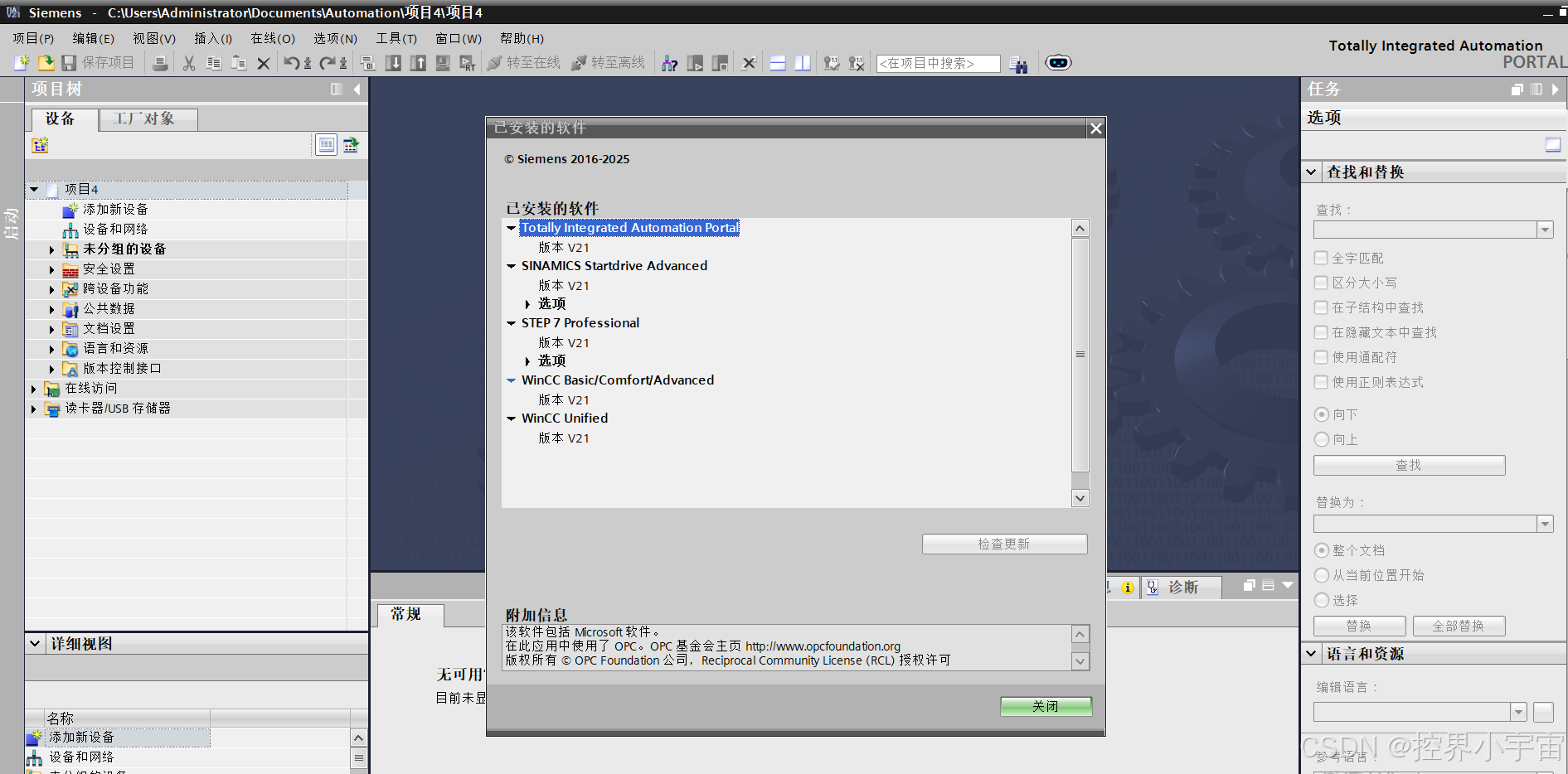Viewport: 1568px width, 774px height.
Task: Collapse the WinCC Unified entry
Action: 512,418
